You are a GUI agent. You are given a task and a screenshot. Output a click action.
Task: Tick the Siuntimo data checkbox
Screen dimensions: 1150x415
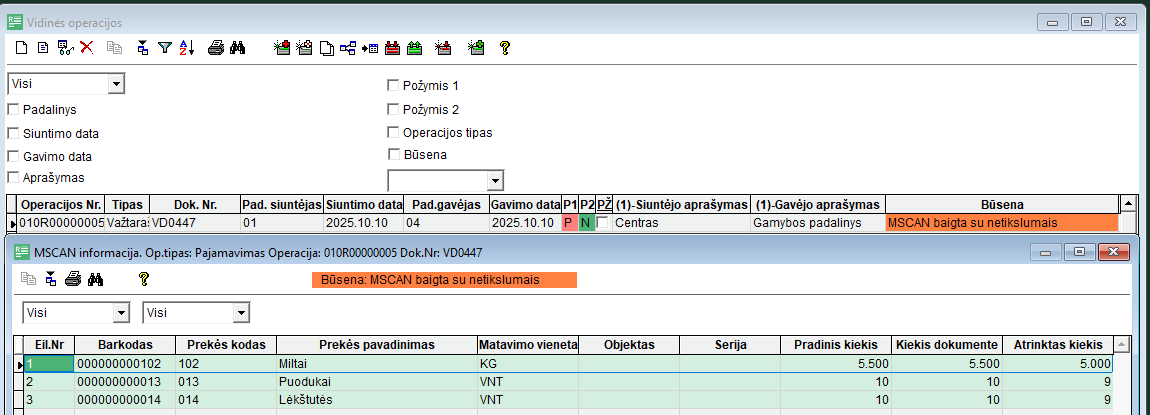tap(14, 133)
